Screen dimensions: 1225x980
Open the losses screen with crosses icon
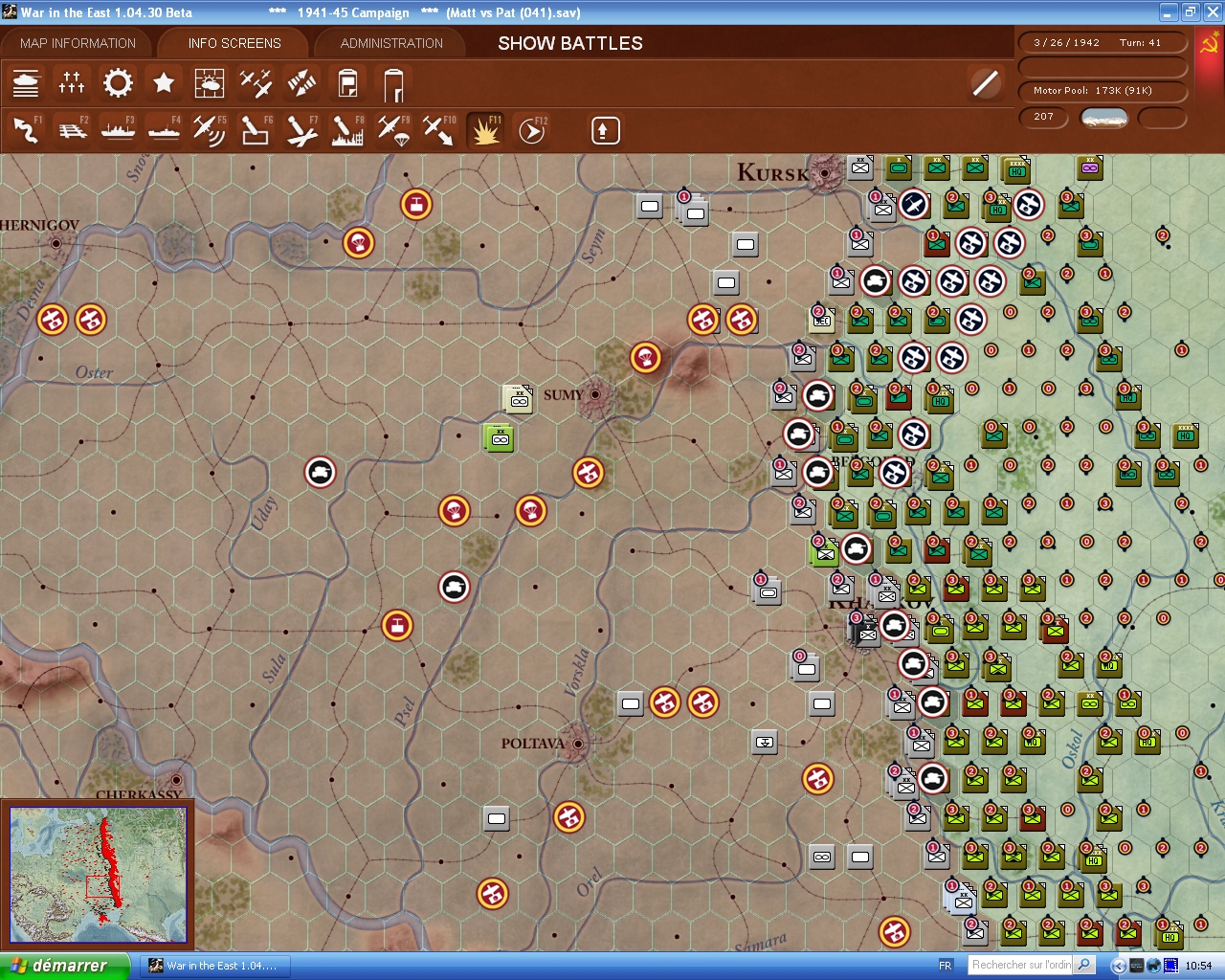point(72,83)
